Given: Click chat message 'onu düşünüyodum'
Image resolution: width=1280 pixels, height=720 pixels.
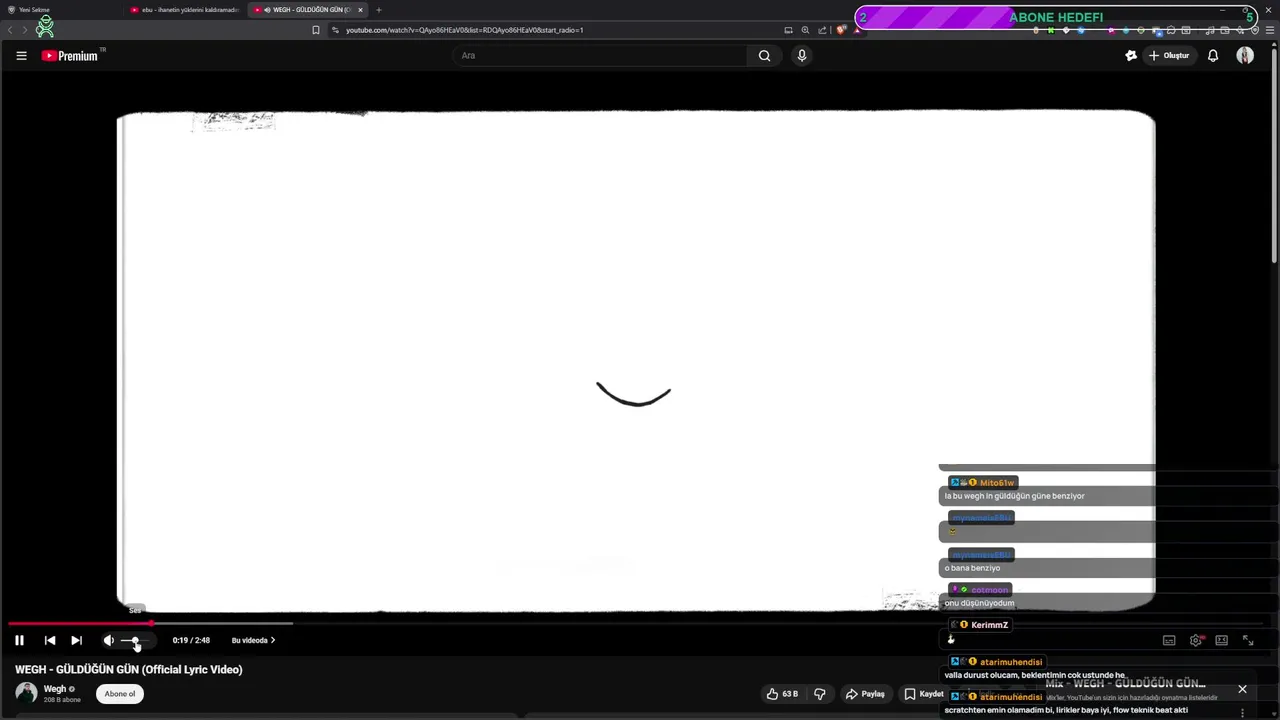Looking at the screenshot, I should pos(979,603).
